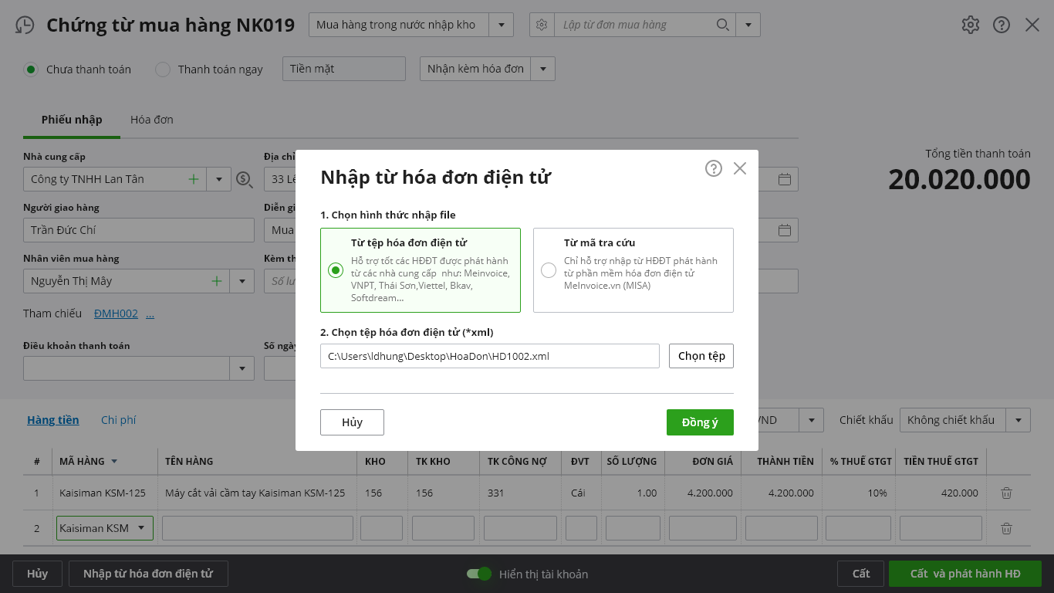Expand the Nhân viên mua hàng dropdown
This screenshot has width=1054, height=593.
coord(242,281)
